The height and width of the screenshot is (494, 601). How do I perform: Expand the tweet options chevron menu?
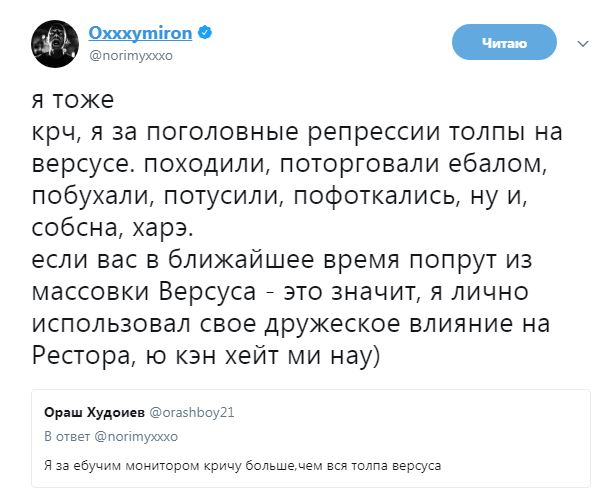click(x=582, y=43)
